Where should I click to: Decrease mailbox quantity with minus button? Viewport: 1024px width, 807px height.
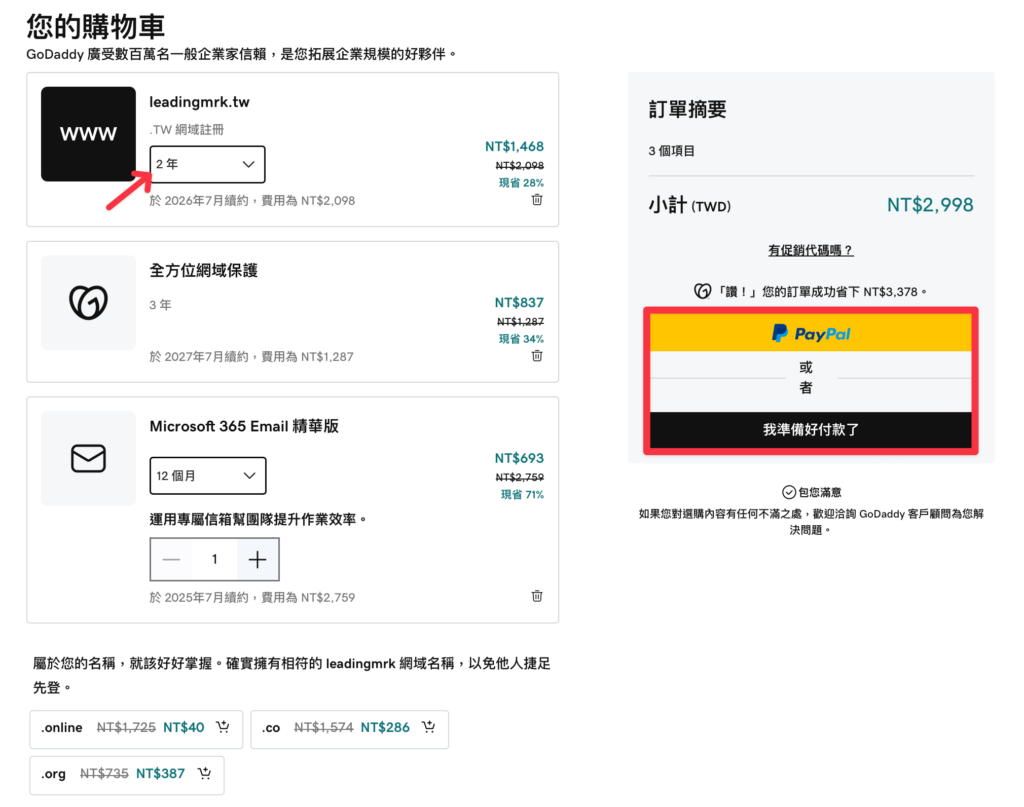point(171,559)
